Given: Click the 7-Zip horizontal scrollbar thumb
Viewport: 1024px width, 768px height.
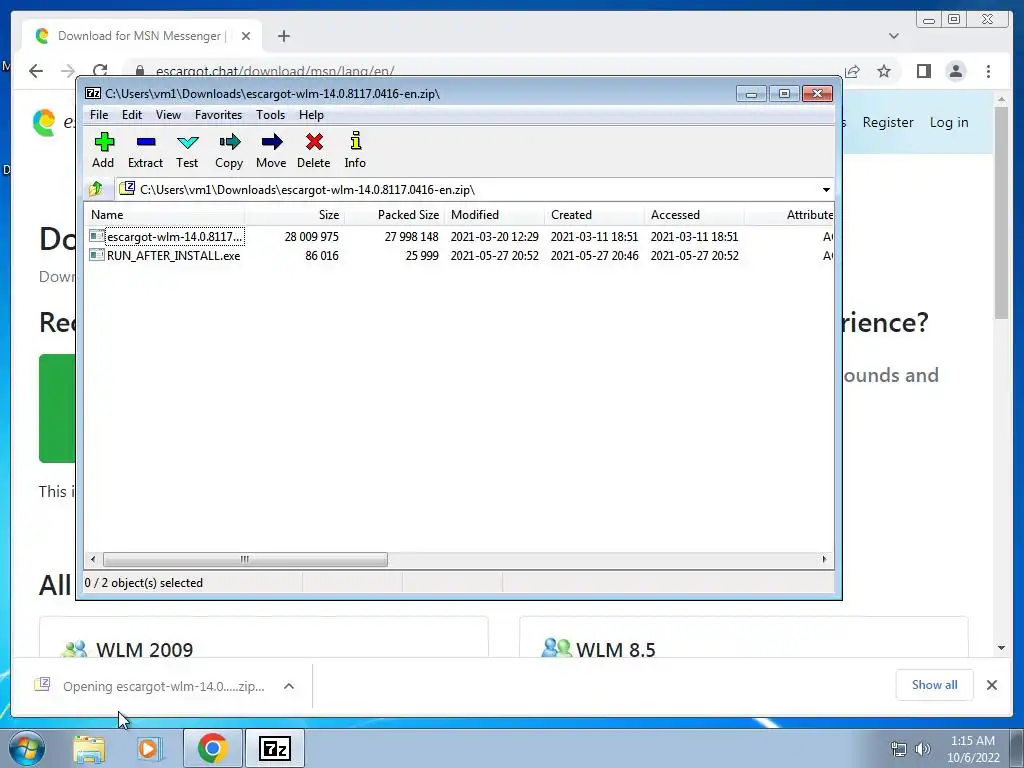Looking at the screenshot, I should (x=245, y=559).
